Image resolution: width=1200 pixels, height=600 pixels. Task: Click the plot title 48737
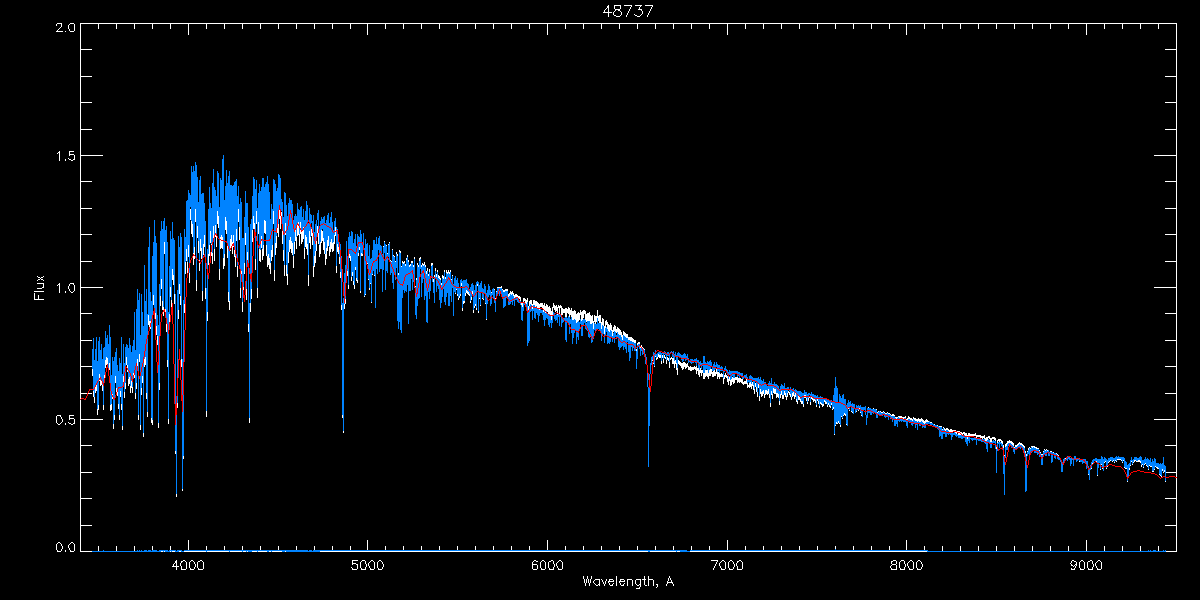[x=627, y=11]
